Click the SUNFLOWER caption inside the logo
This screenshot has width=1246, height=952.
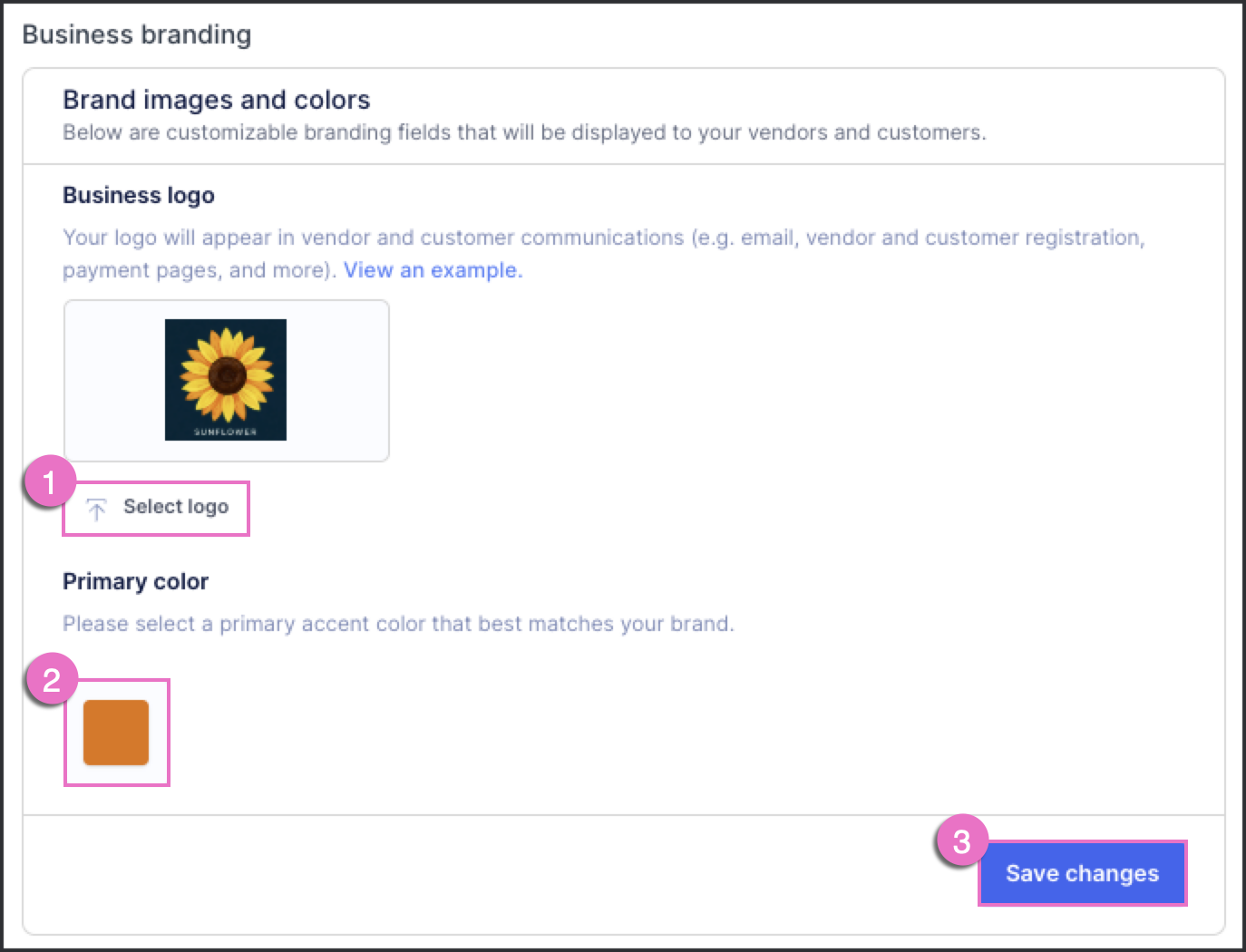226,432
